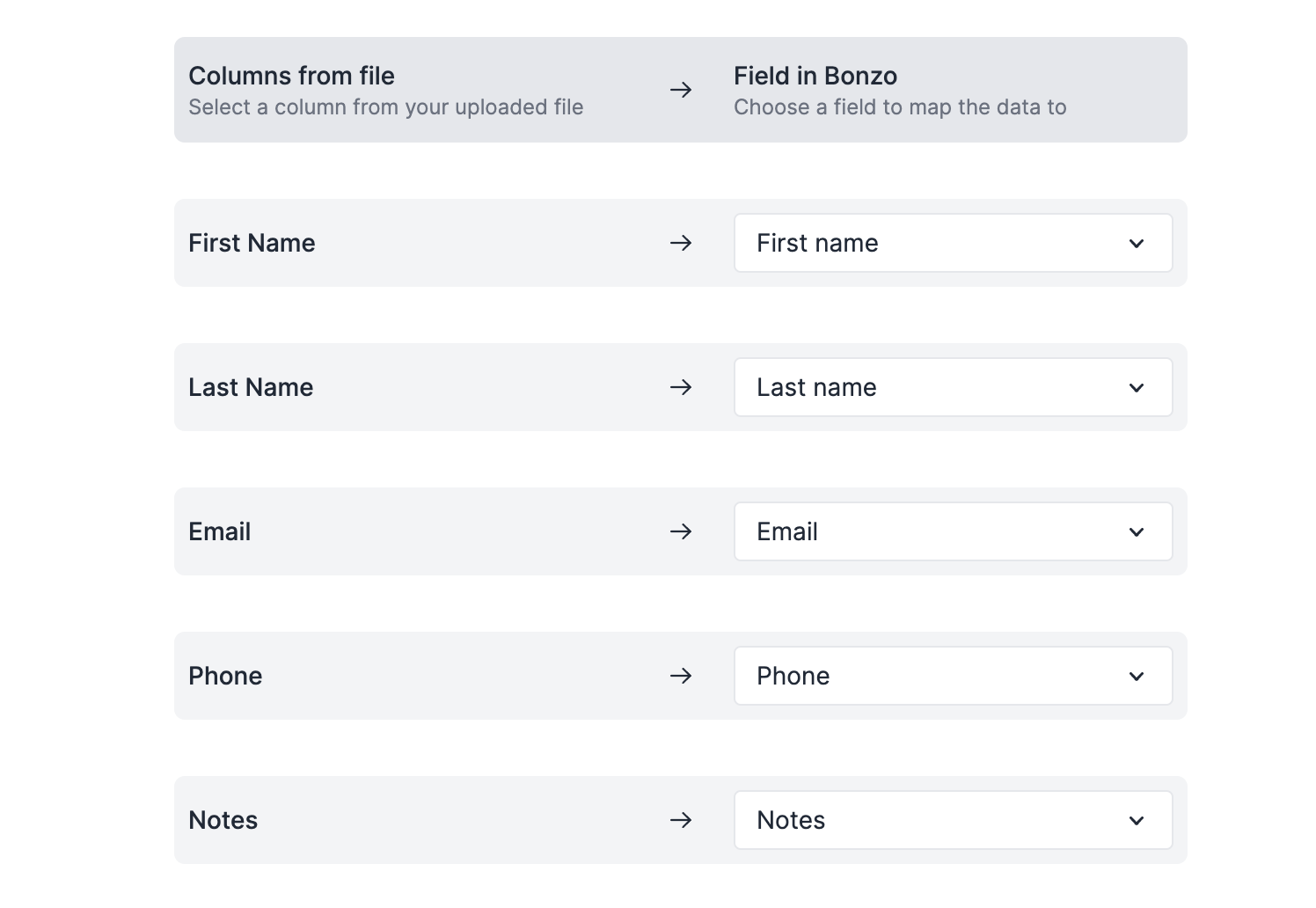Click the chevron on the Email selector
1316x908 pixels.
[x=1137, y=531]
